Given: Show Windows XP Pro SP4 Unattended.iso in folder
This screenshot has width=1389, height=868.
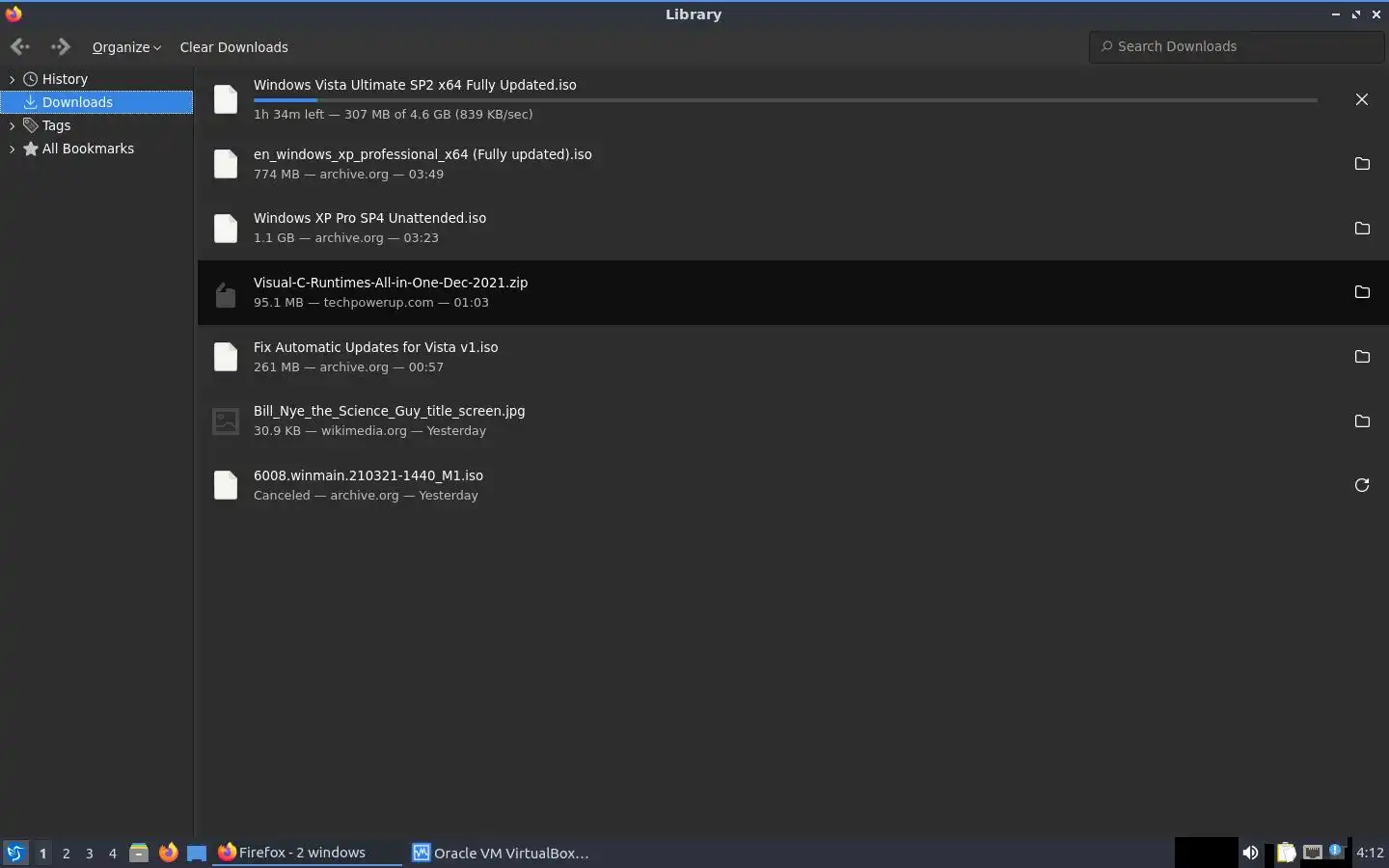Looking at the screenshot, I should (x=1362, y=229).
